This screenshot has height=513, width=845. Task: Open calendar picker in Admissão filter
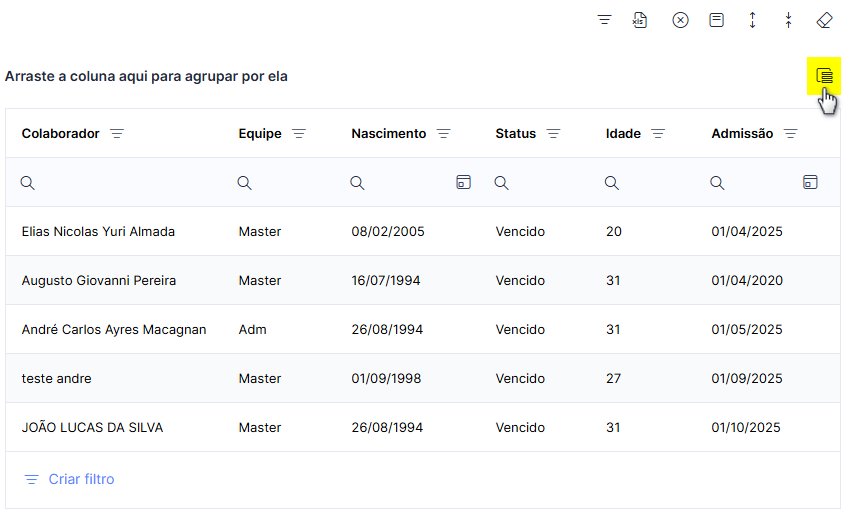pos(810,182)
